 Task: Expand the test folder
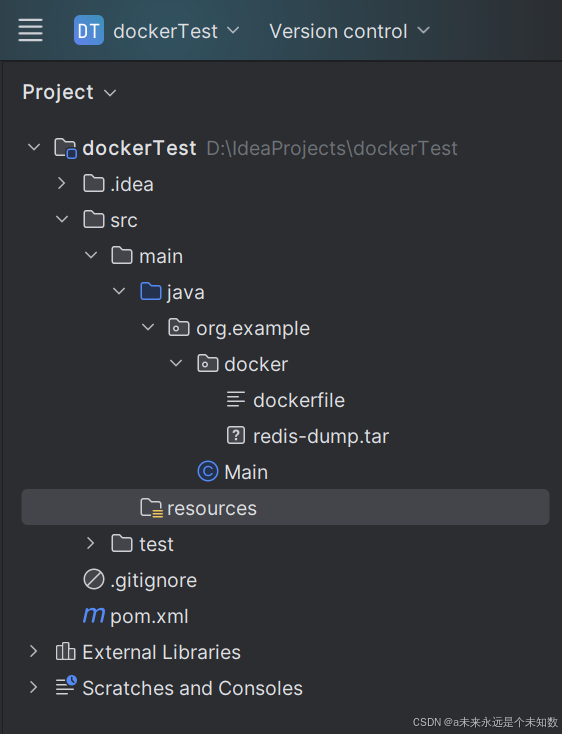(x=90, y=543)
